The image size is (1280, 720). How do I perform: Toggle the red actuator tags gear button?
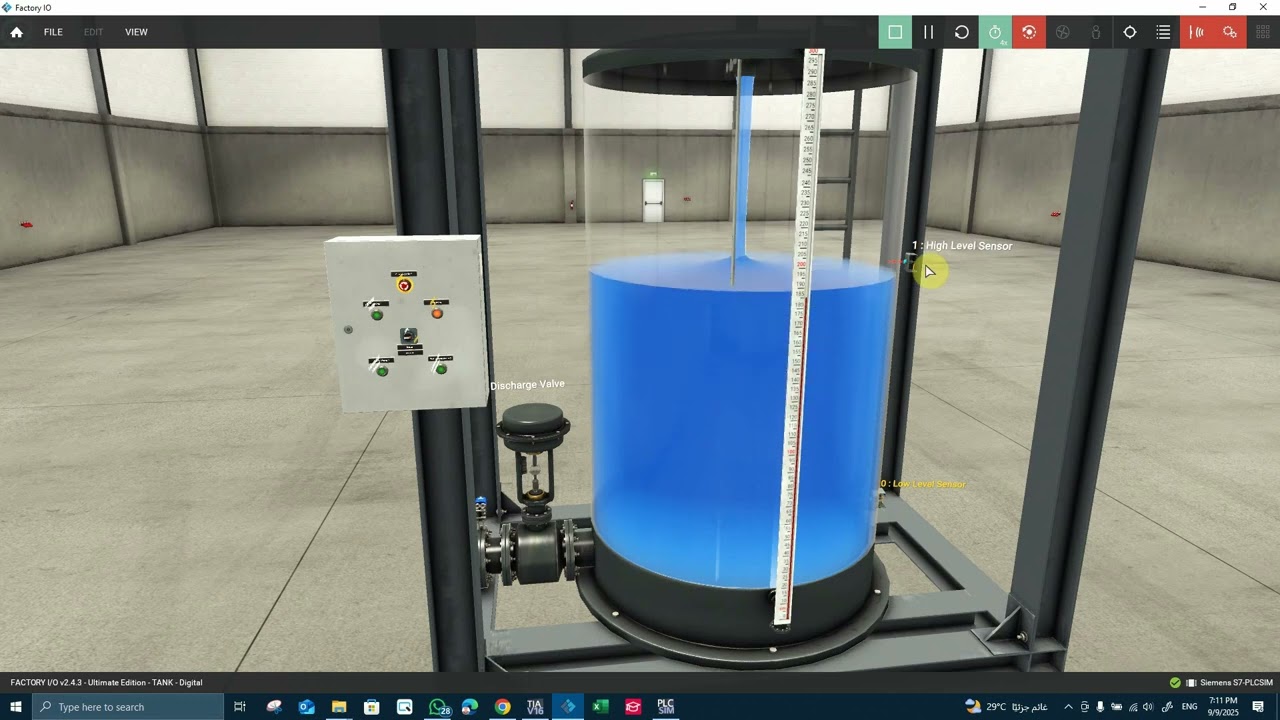1230,32
